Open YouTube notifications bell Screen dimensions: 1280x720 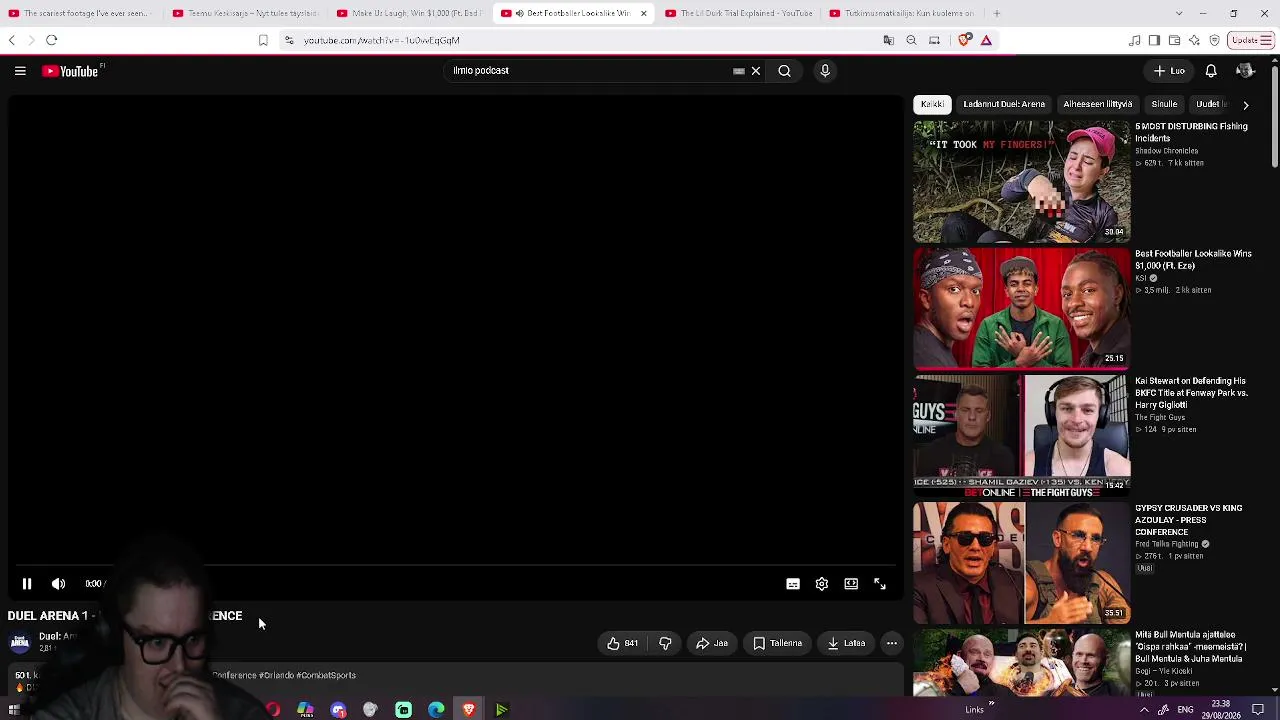[1211, 71]
